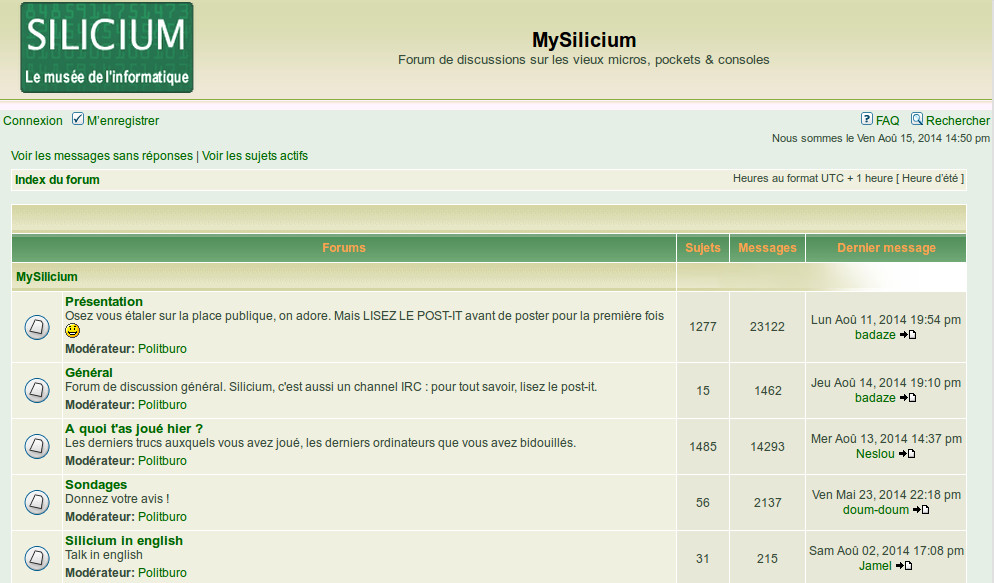The width and height of the screenshot is (994, 583).
Task: Open A quoi t'as joué hier forum
Action: pos(134,429)
